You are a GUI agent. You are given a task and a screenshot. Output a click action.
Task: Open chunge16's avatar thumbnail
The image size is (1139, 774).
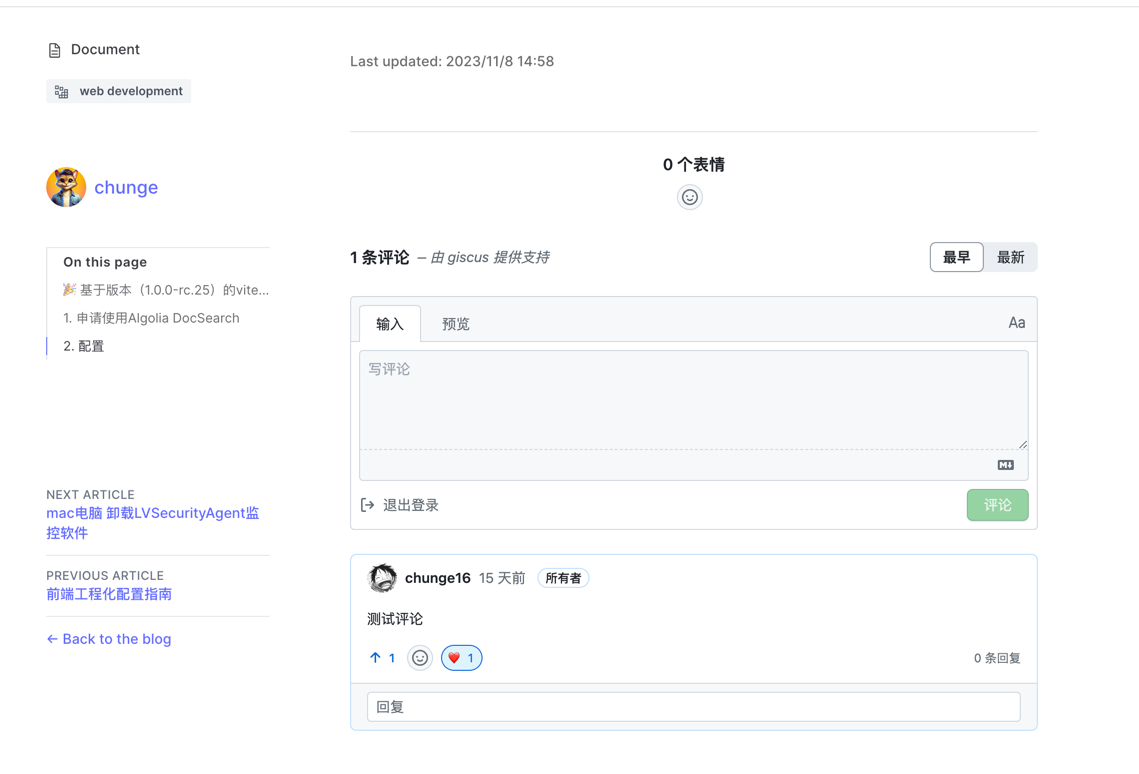click(382, 578)
